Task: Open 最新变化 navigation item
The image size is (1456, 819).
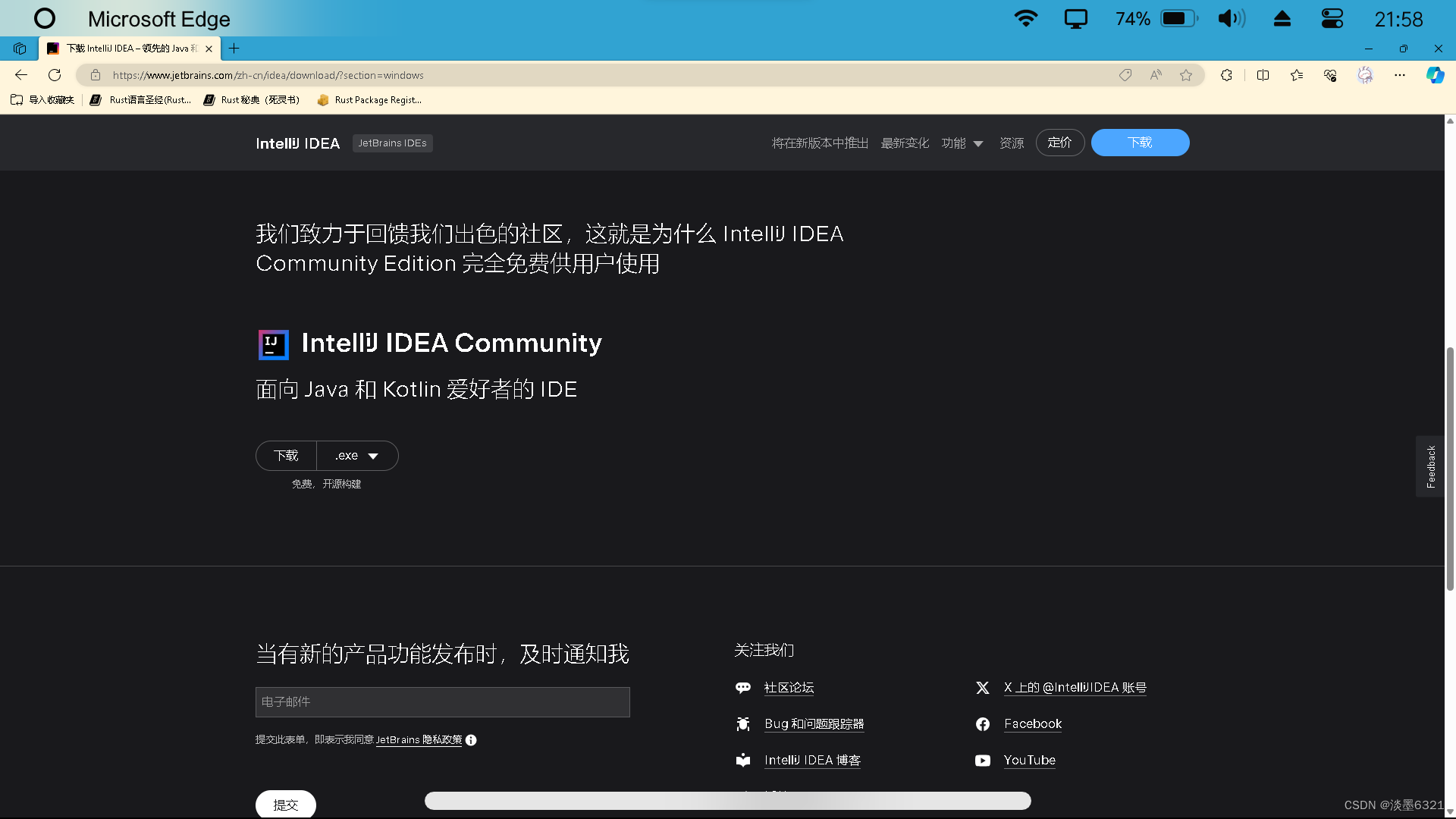Action: (x=905, y=143)
